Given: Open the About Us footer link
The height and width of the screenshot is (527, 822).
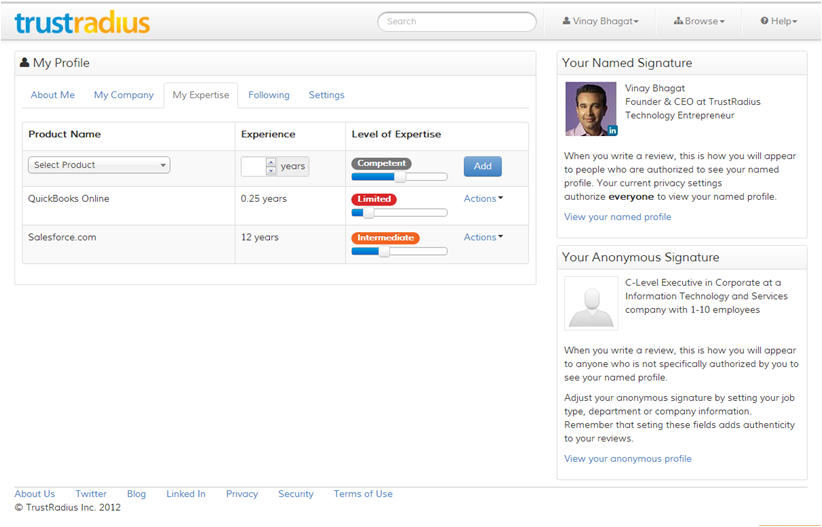Looking at the screenshot, I should [x=35, y=493].
